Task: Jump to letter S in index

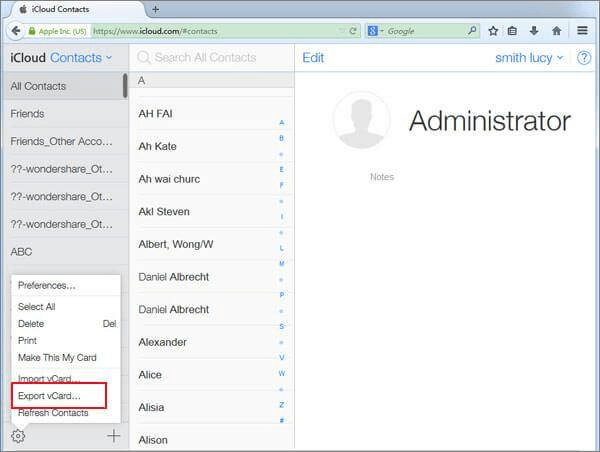Action: (282, 326)
